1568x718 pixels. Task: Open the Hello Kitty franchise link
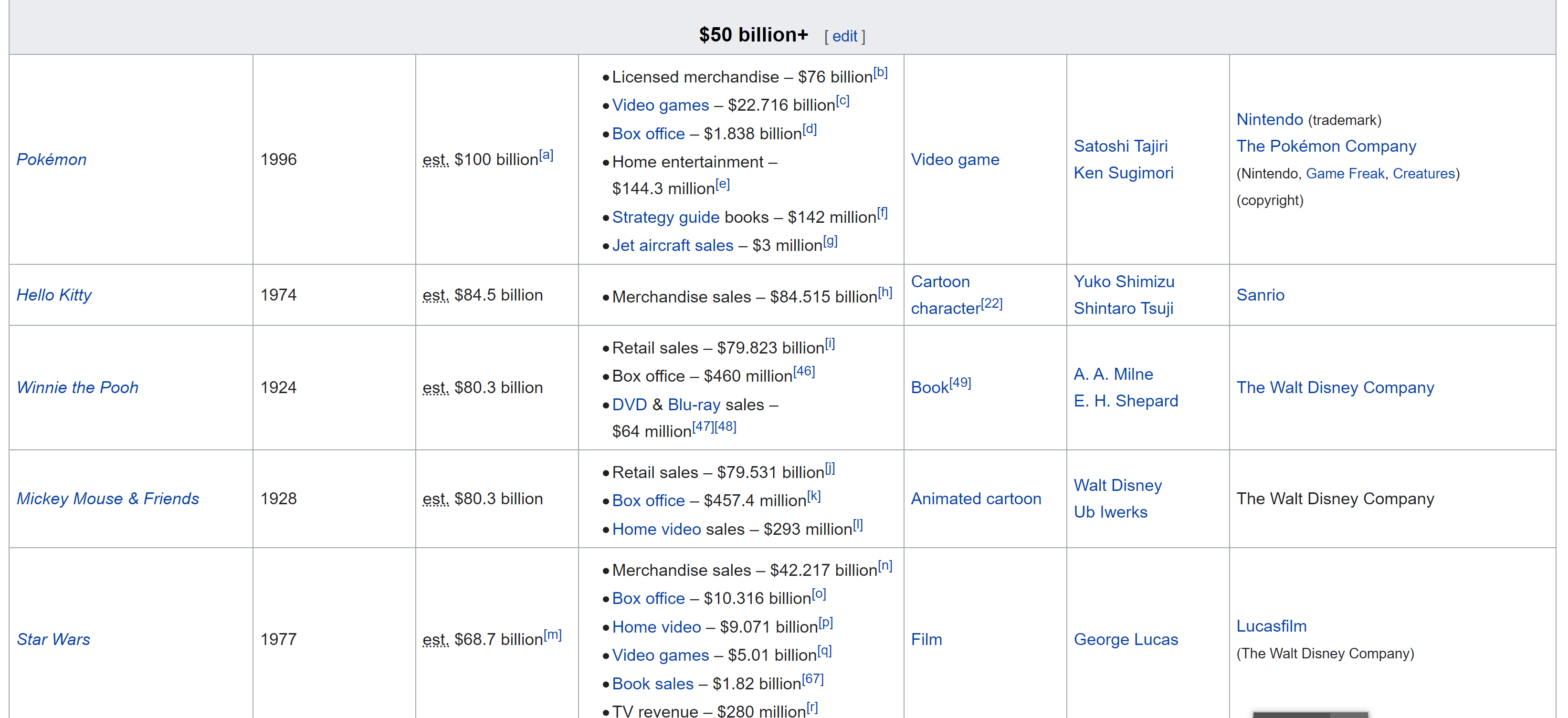click(x=53, y=295)
